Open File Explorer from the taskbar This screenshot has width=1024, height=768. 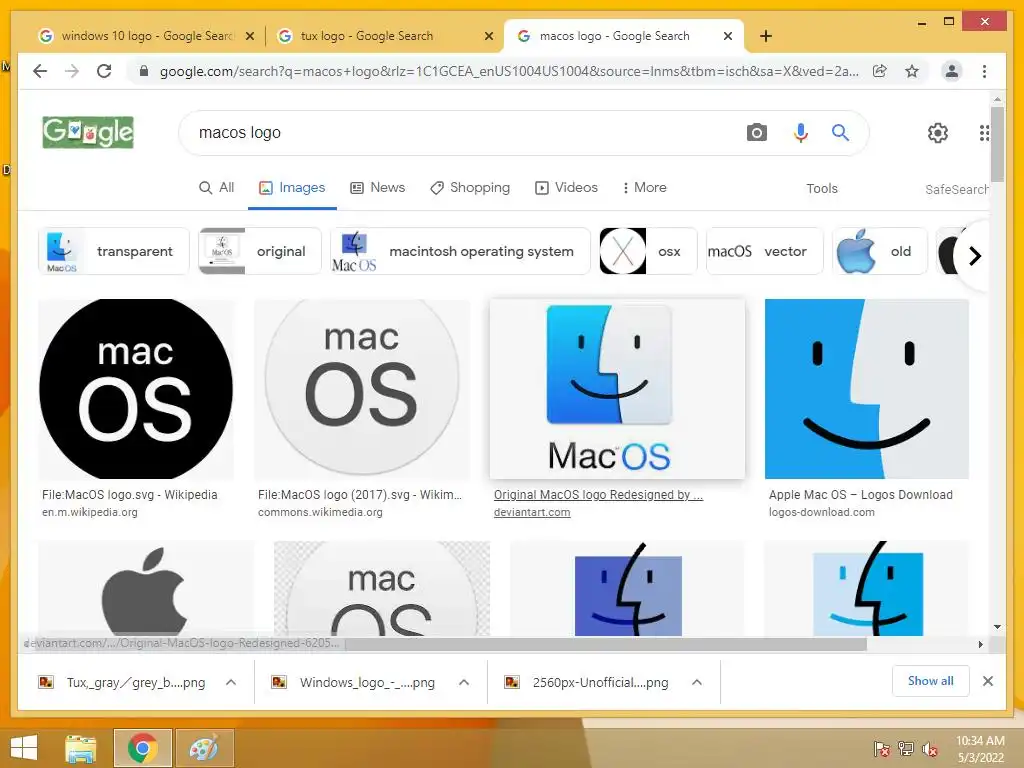pos(80,748)
